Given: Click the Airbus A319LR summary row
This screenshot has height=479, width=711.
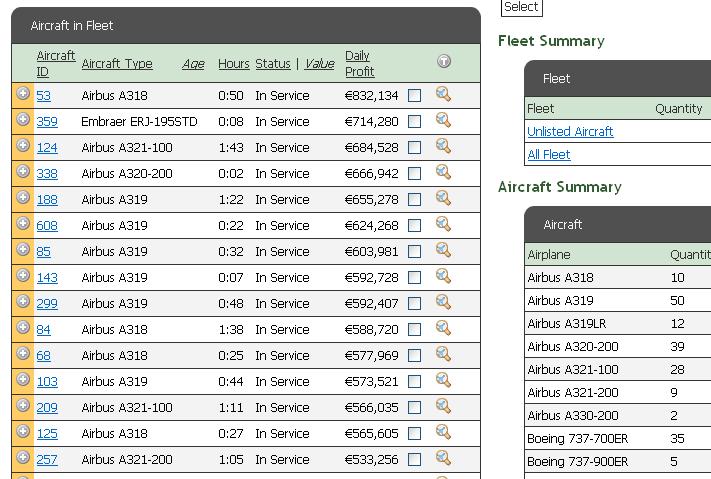Looking at the screenshot, I should (618, 323).
